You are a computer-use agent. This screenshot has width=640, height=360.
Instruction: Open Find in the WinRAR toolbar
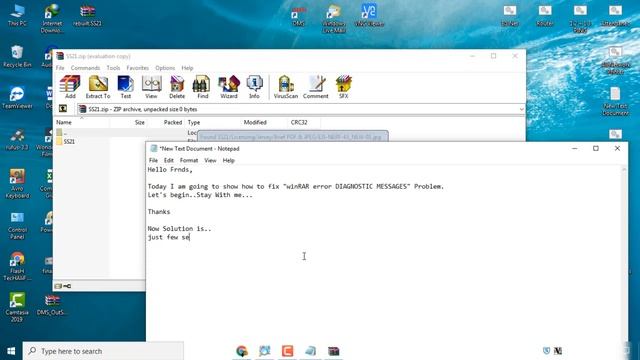(202, 87)
